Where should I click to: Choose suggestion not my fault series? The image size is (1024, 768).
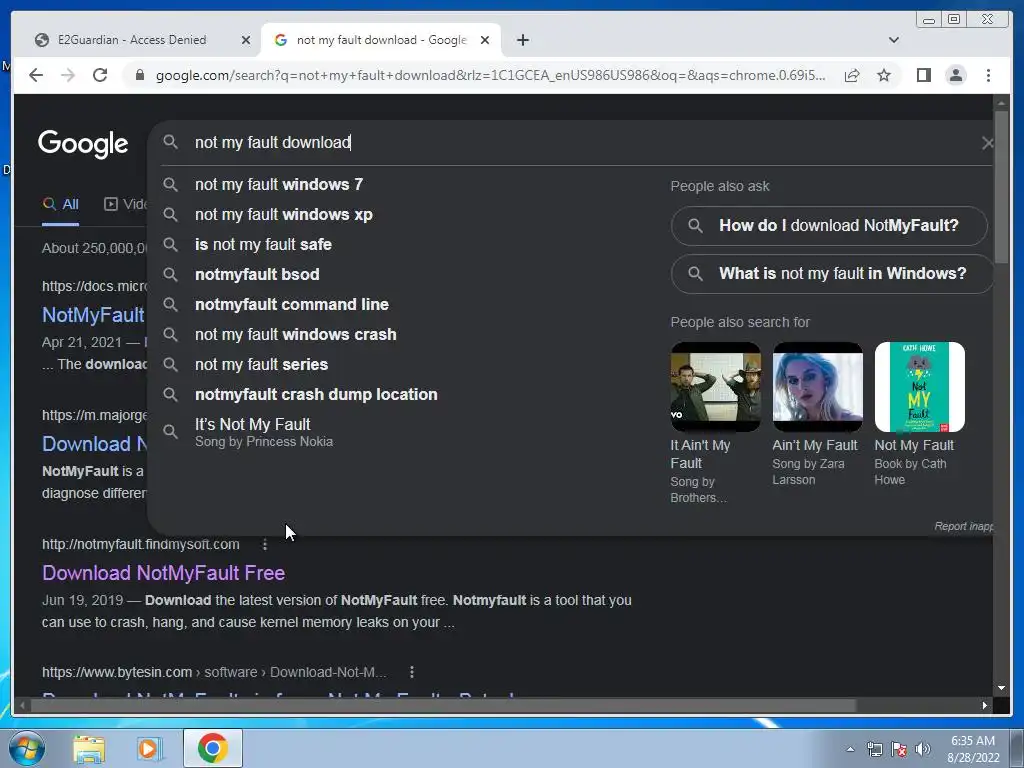[x=261, y=364]
